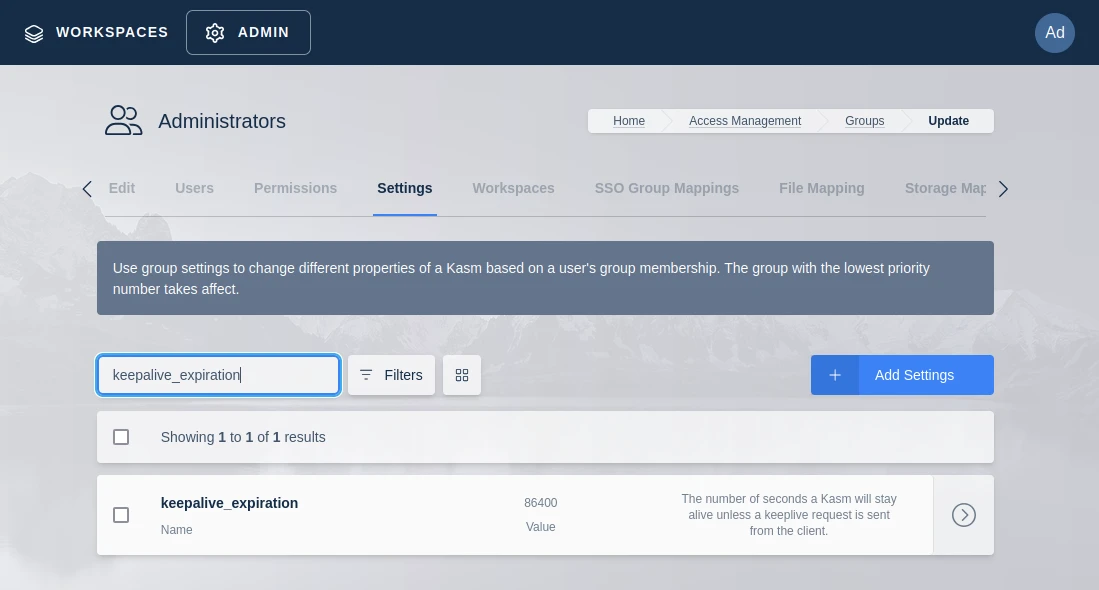The width and height of the screenshot is (1099, 590).
Task: Click the Administrators group people icon
Action: pyautogui.click(x=124, y=121)
